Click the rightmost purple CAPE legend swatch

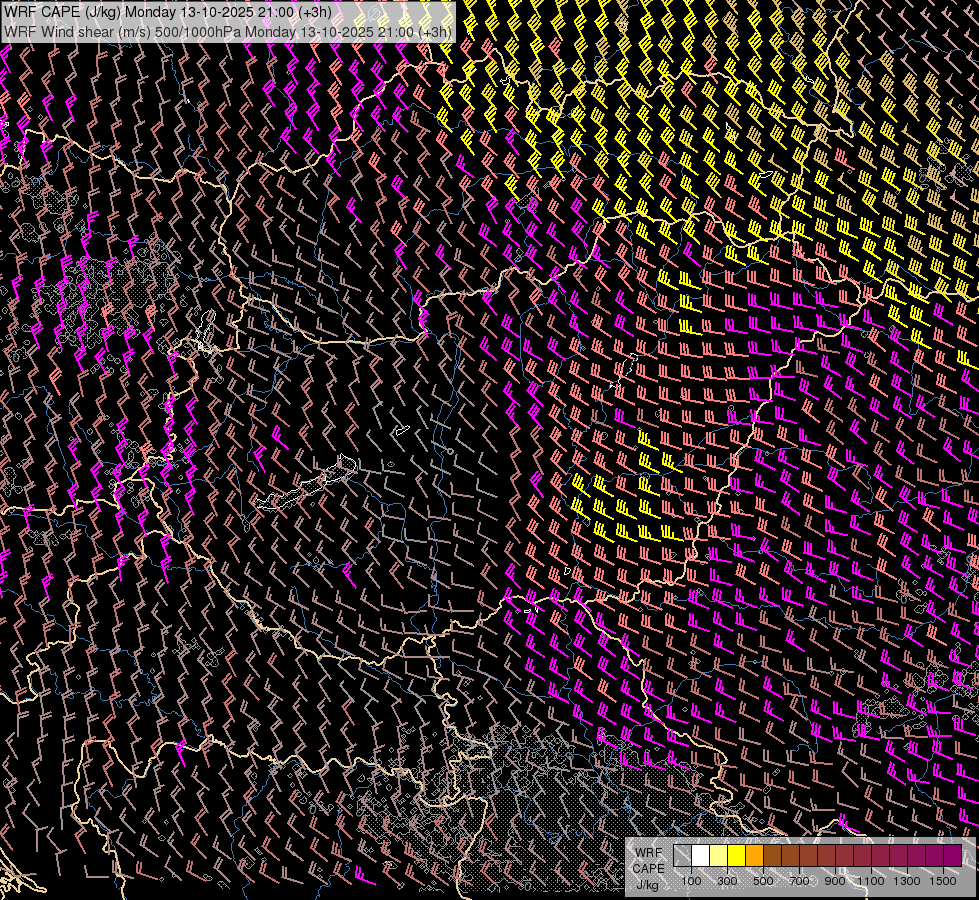click(952, 856)
